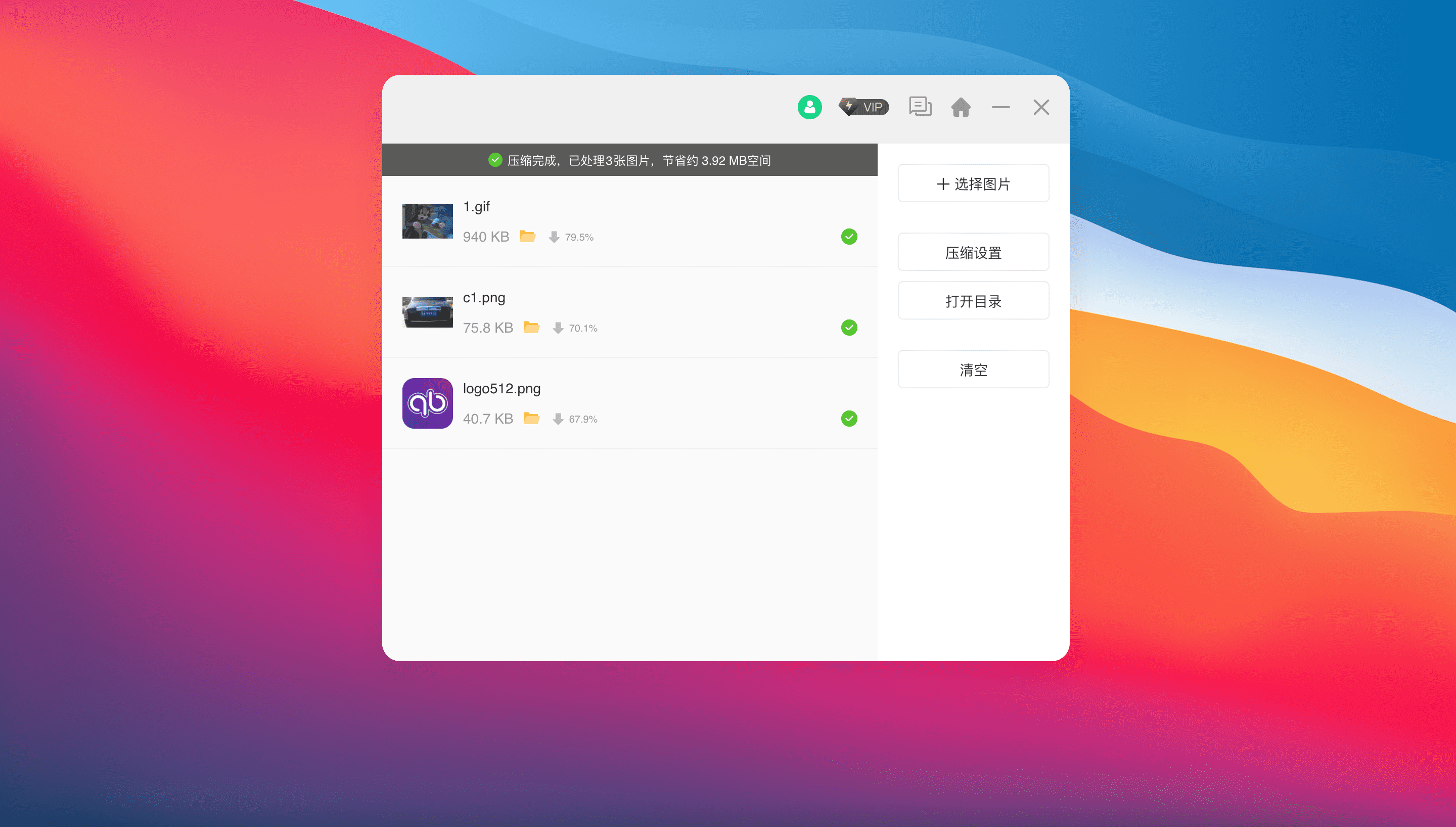Click the 压缩完成 status message text
The width and height of the screenshot is (1456, 827).
click(x=639, y=160)
